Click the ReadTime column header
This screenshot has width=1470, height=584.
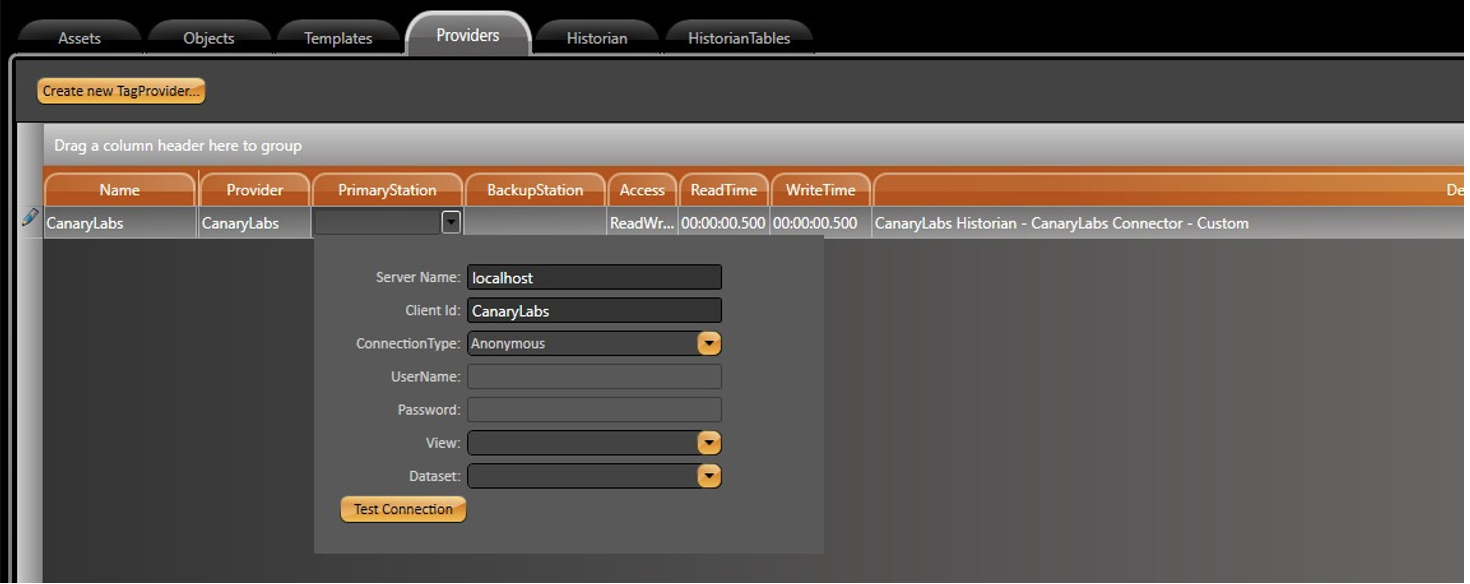[723, 190]
